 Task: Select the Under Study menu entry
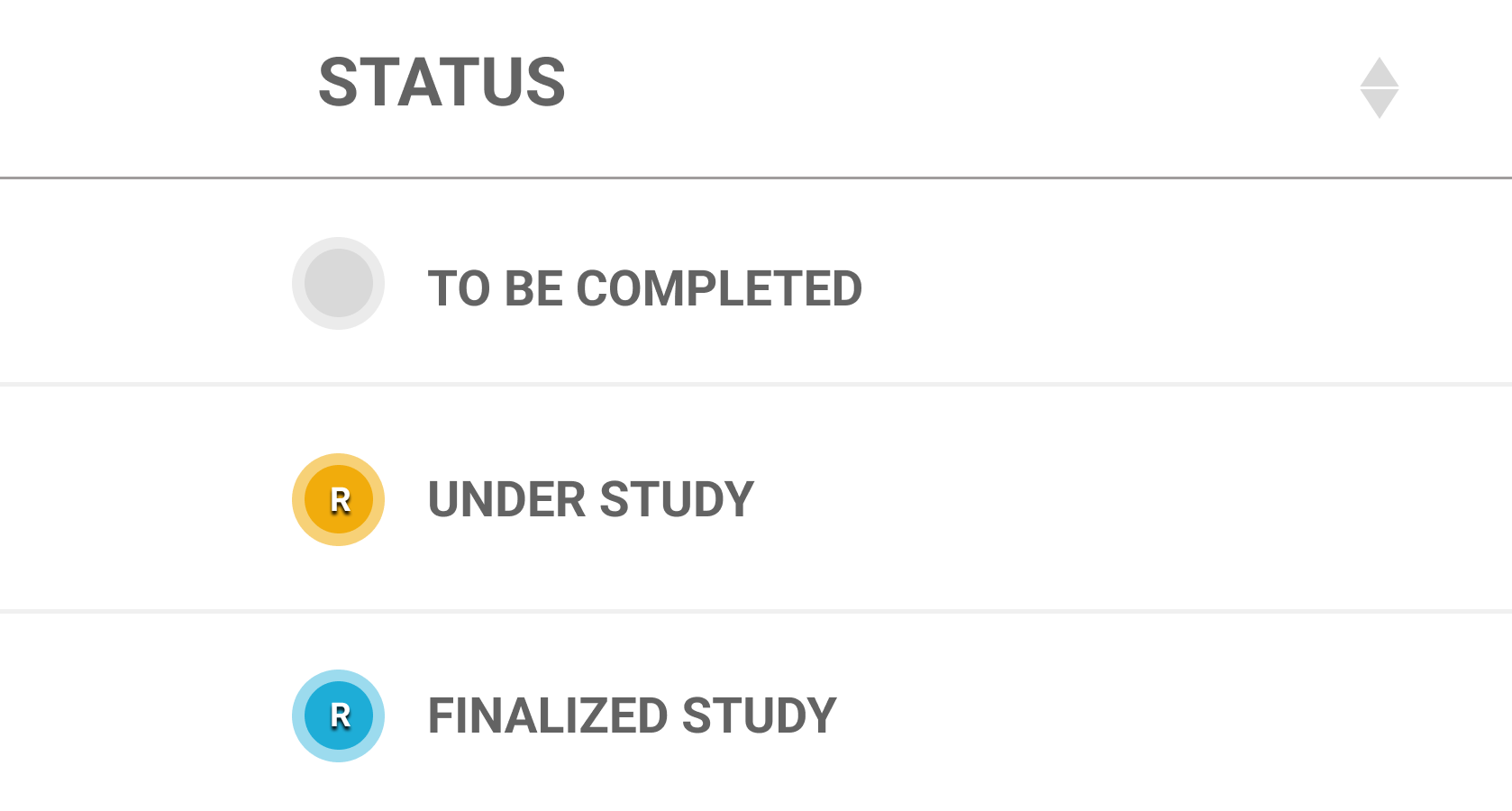pyautogui.click(x=590, y=499)
